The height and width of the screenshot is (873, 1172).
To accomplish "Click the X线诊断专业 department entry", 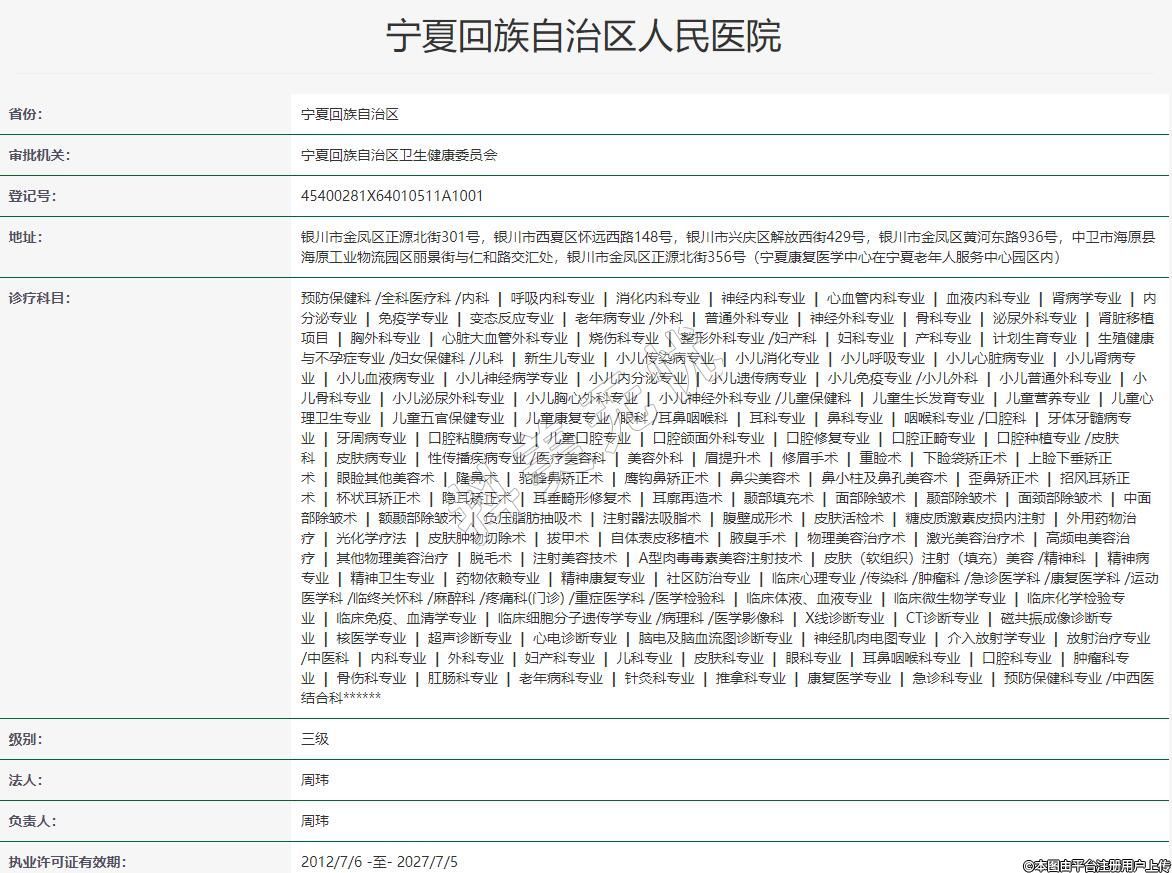I will (x=845, y=618).
